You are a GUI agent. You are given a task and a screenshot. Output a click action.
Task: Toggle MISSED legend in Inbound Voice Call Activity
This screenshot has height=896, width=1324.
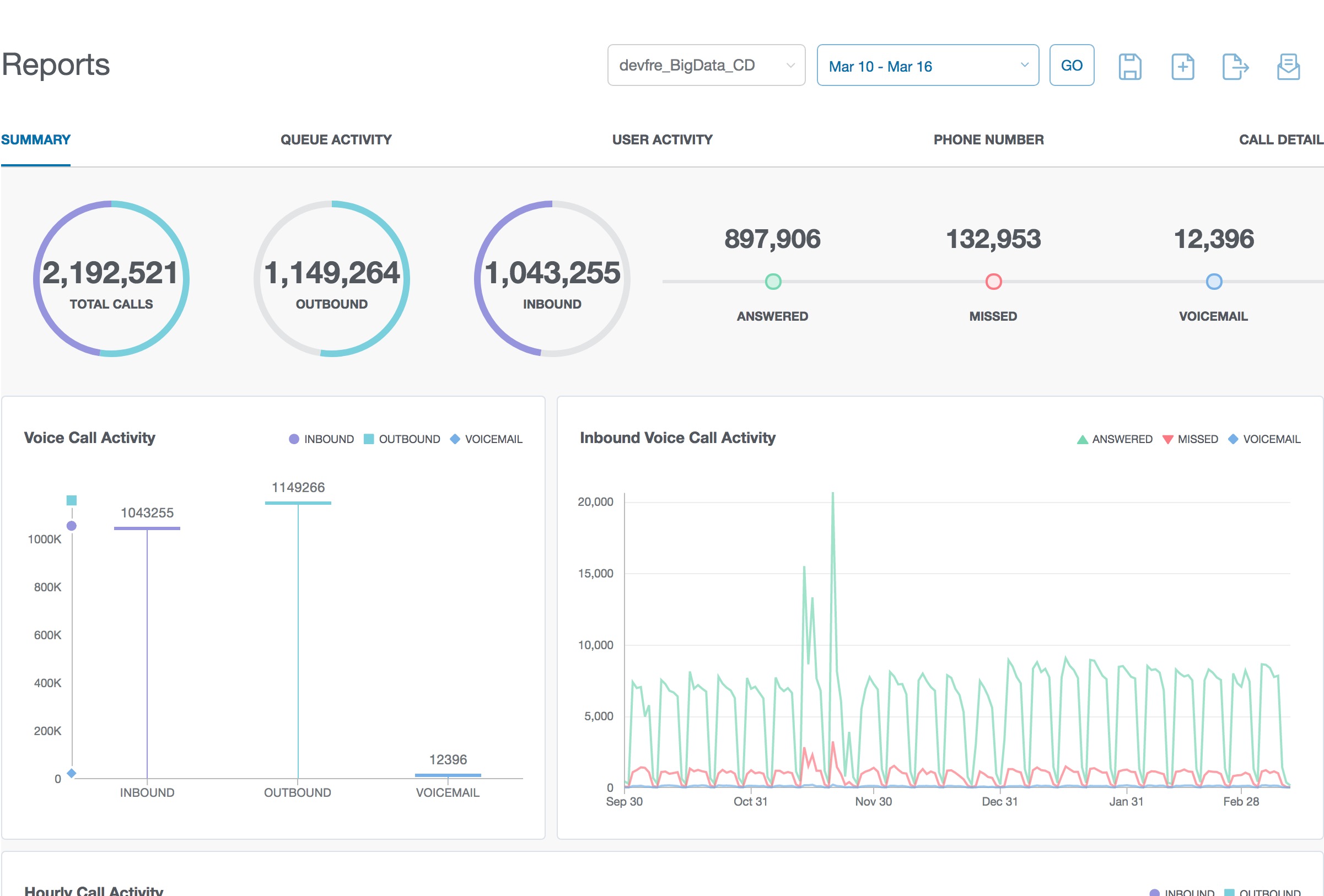(x=1190, y=439)
